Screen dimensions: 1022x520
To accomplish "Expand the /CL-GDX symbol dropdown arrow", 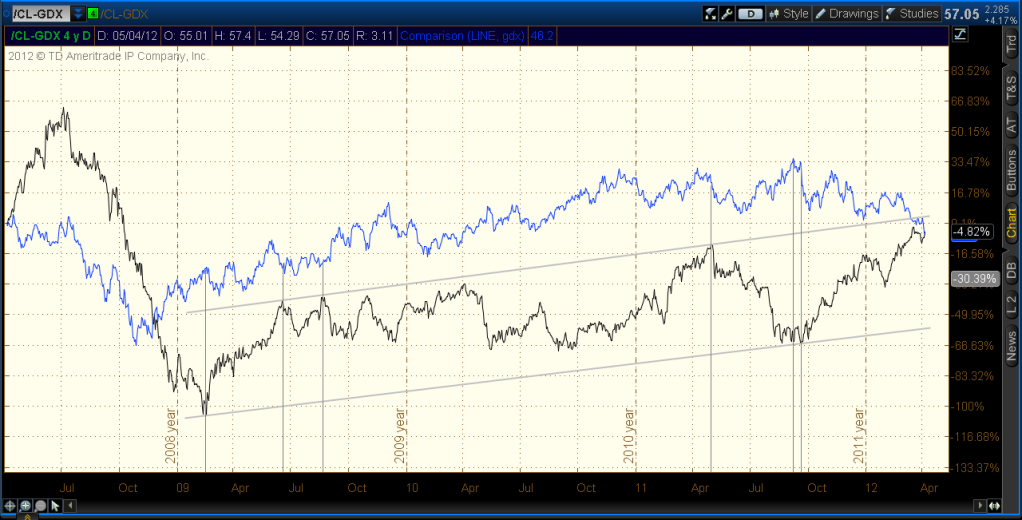I will [78, 14].
